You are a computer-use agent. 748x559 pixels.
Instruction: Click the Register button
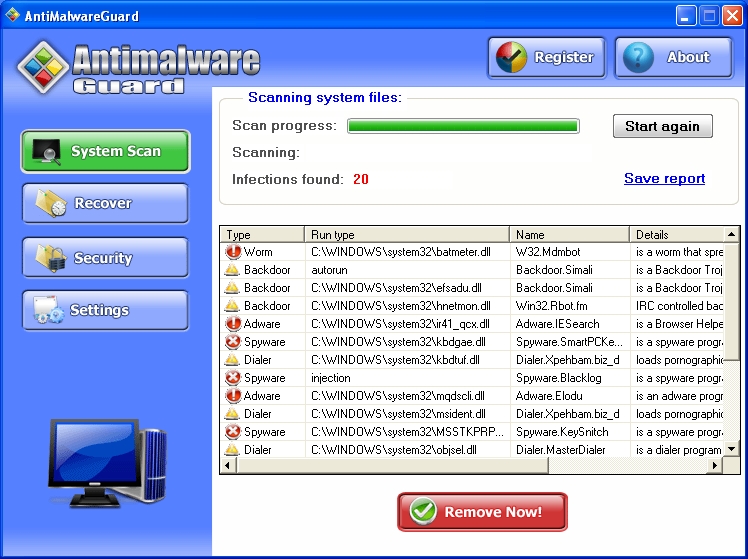click(x=547, y=57)
